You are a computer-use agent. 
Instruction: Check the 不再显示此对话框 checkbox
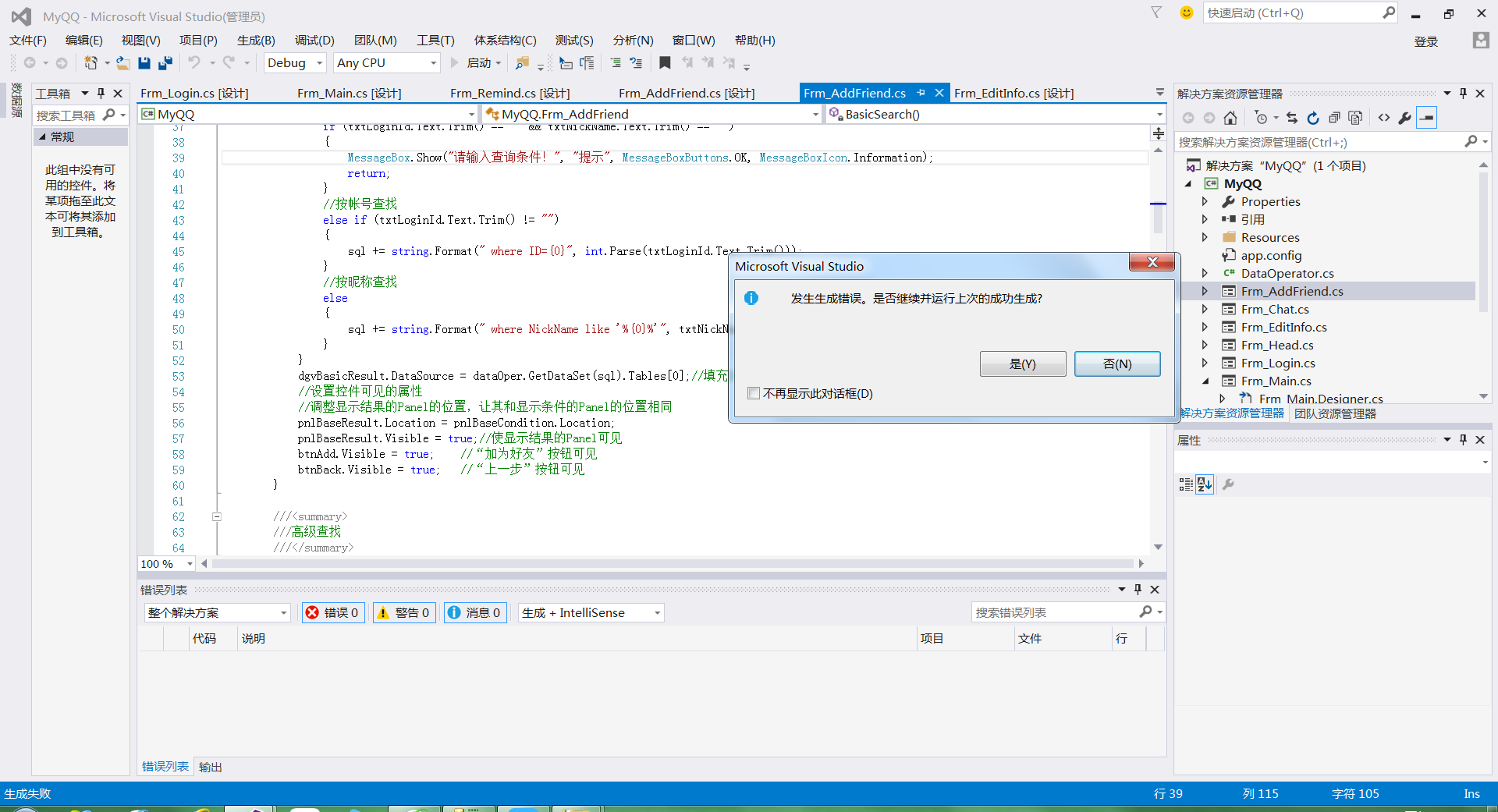click(754, 393)
